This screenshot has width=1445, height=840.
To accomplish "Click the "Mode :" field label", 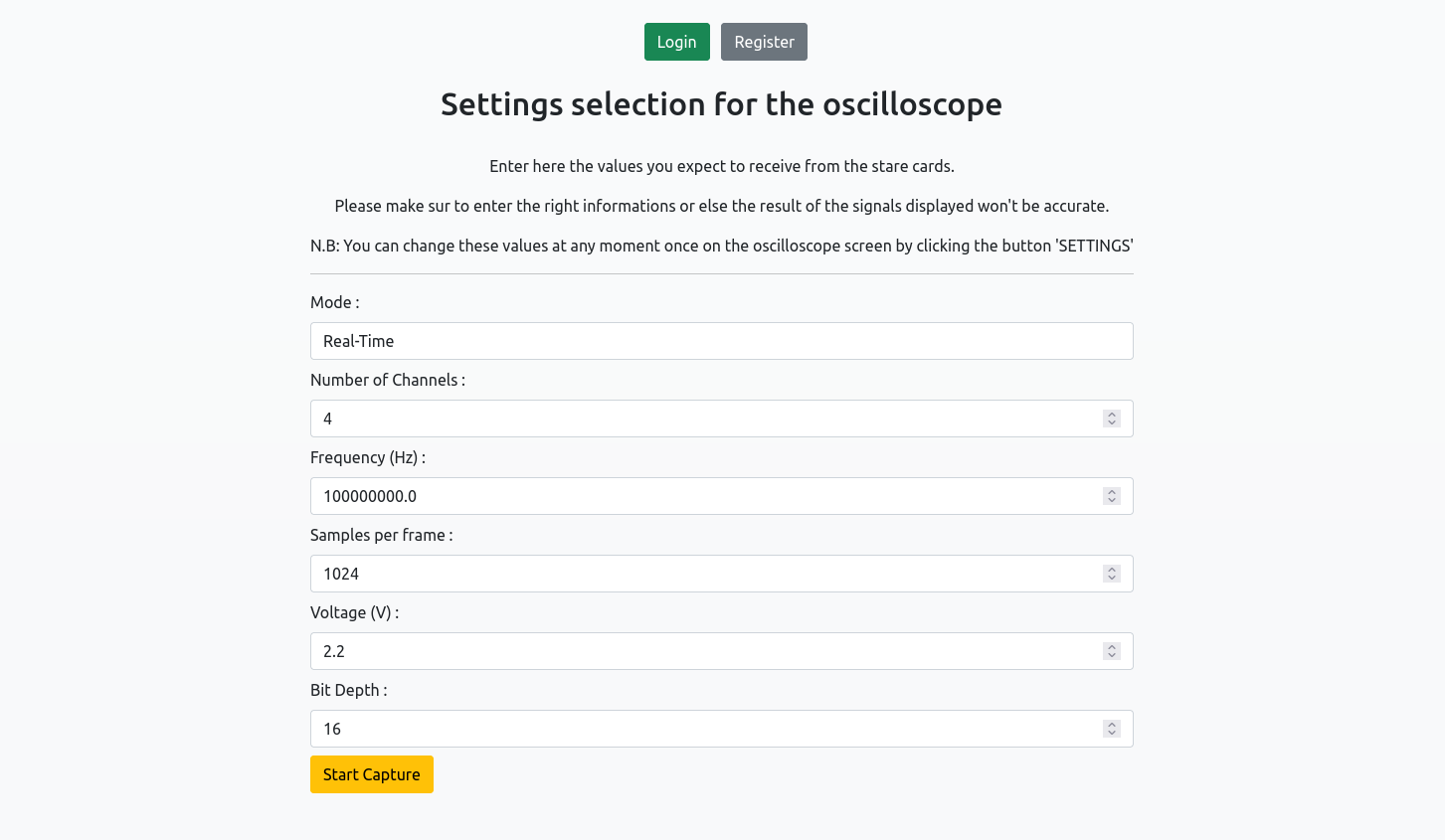I will coord(334,302).
